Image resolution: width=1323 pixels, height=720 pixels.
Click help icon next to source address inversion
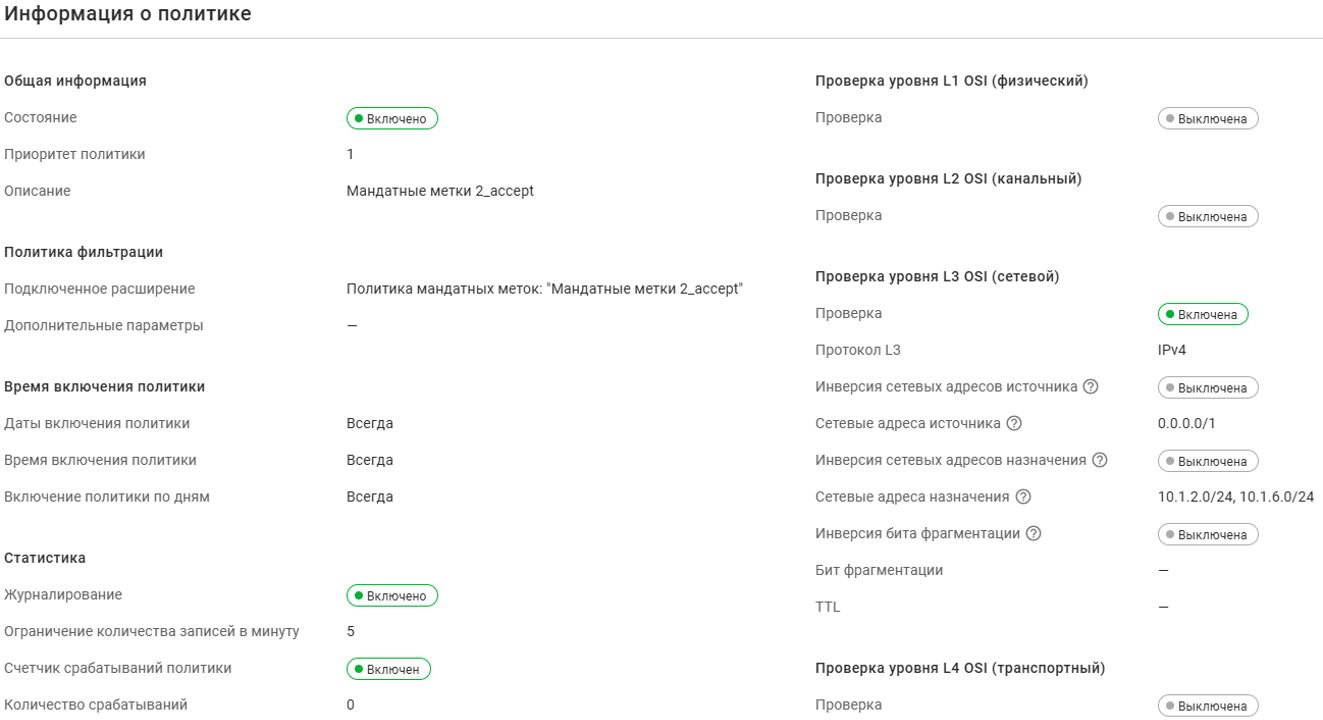(x=1091, y=387)
